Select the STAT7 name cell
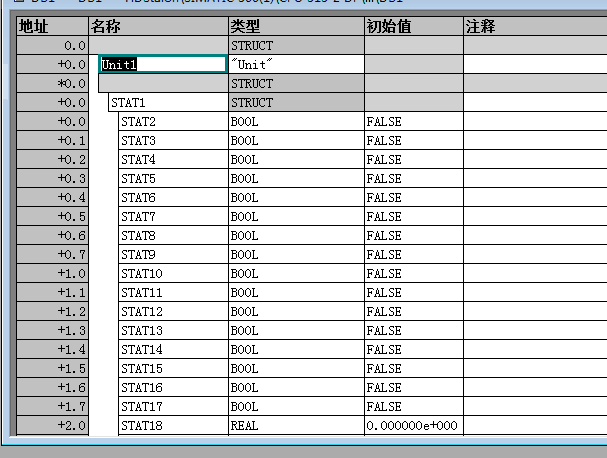Viewport: 607px width, 458px height. coord(173,216)
